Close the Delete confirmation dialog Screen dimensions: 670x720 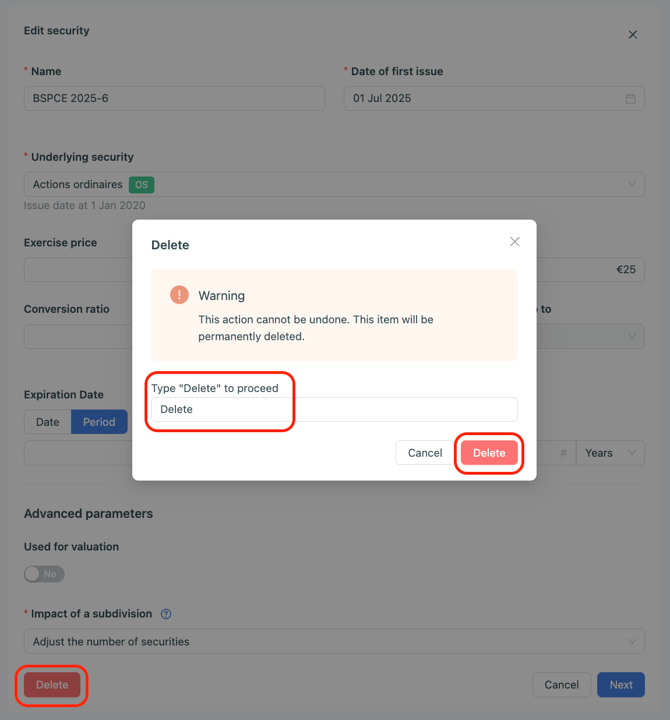coord(515,242)
